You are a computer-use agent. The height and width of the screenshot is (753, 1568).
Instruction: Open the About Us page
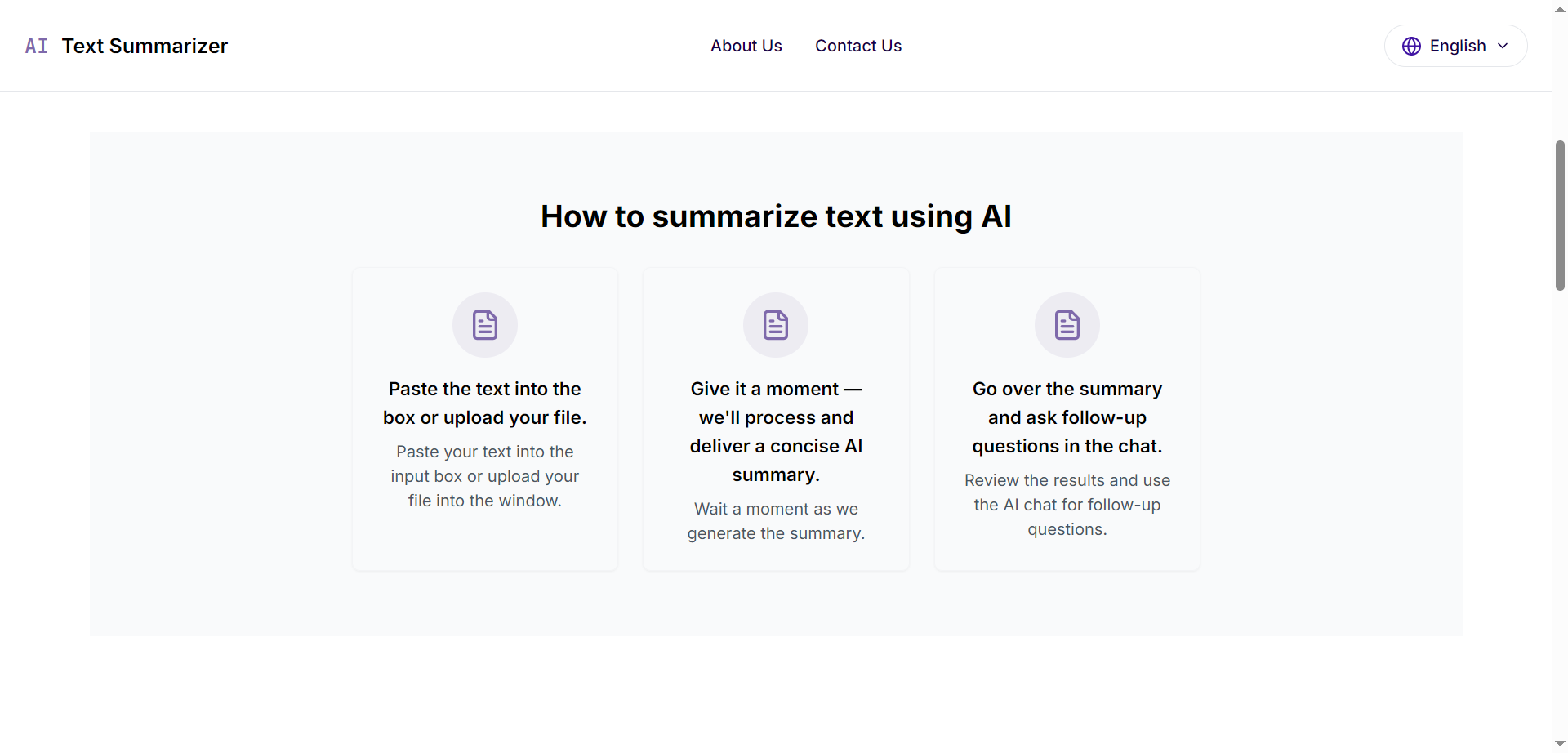[x=746, y=46]
